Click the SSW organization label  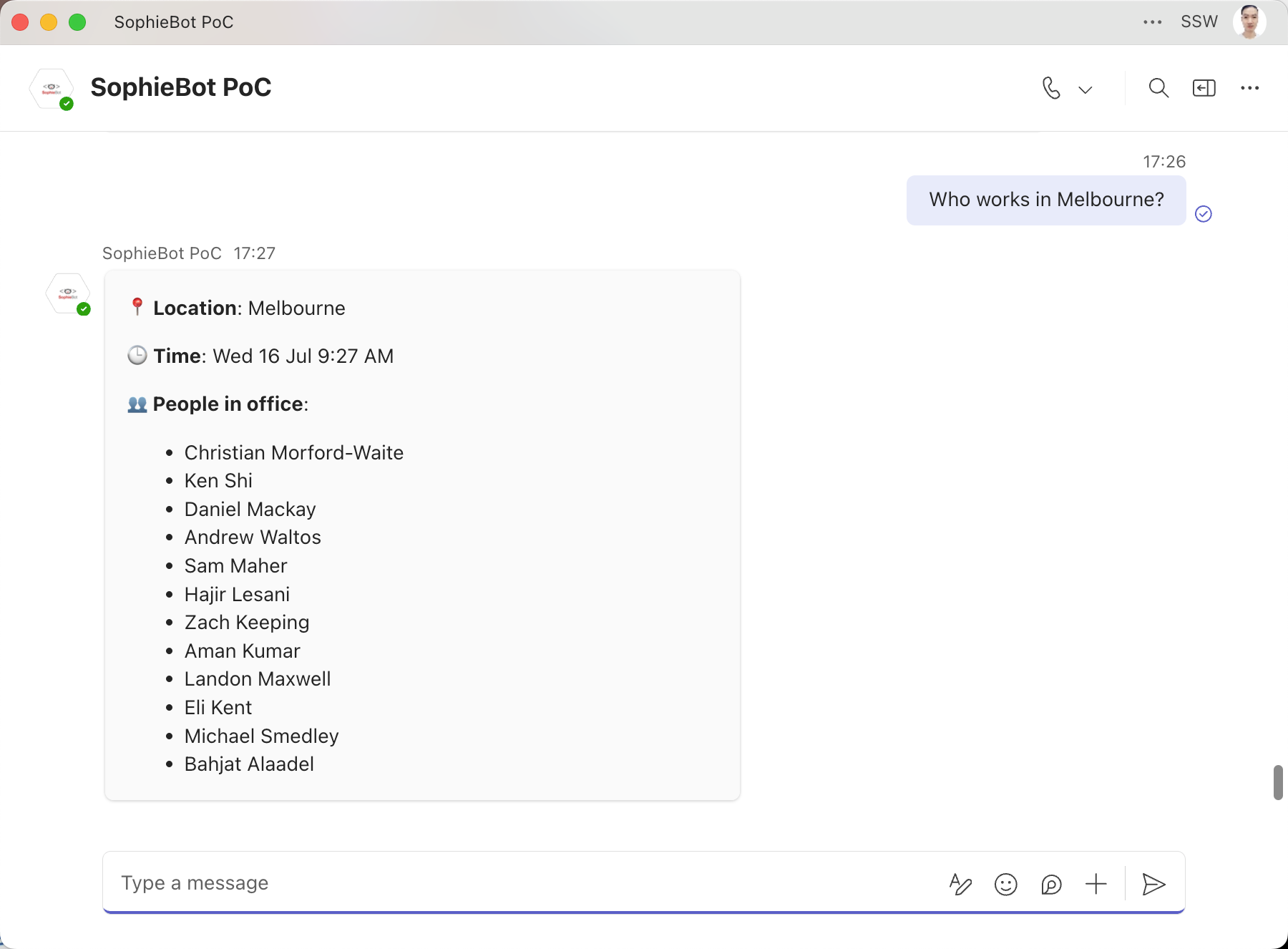[1199, 21]
